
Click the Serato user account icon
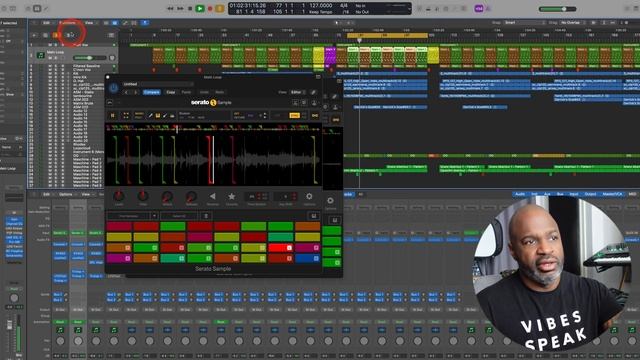pyautogui.click(x=314, y=103)
